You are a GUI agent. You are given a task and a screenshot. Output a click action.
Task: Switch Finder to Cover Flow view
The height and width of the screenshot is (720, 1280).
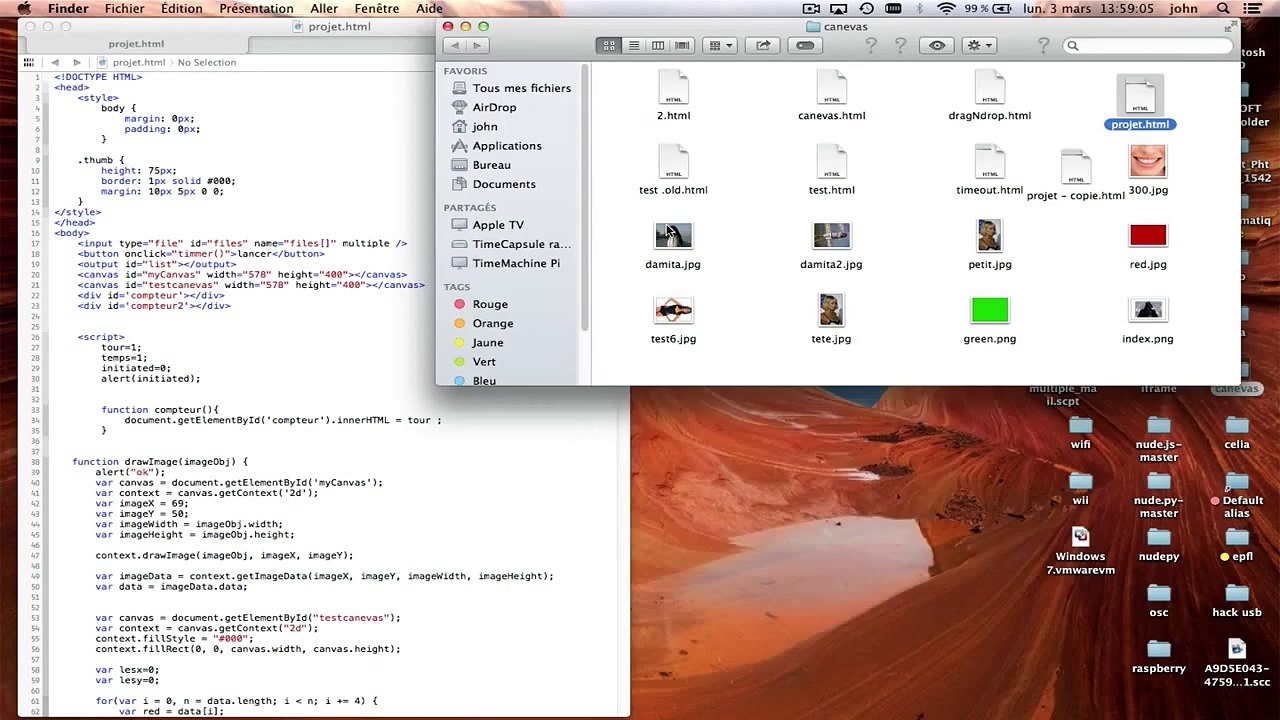click(x=682, y=45)
